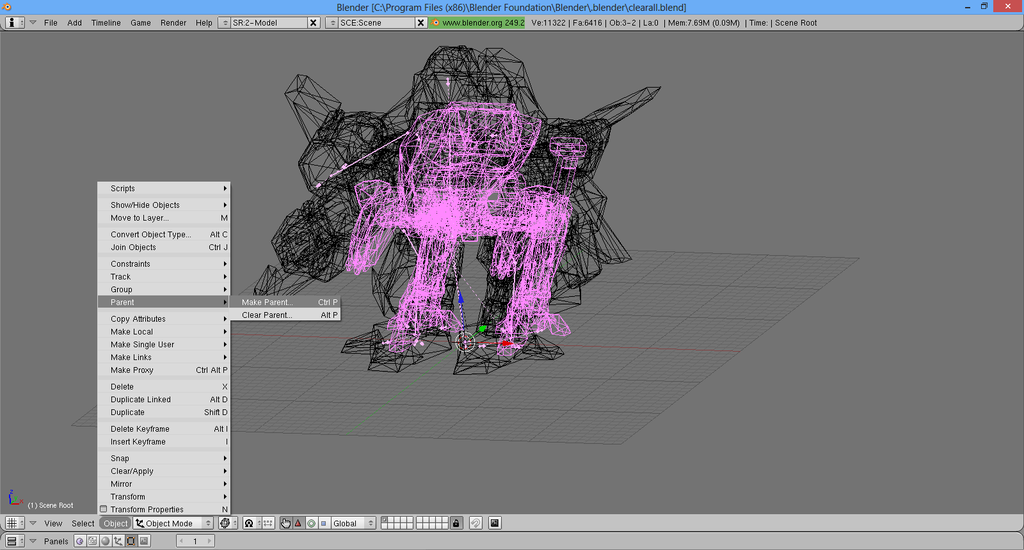Image resolution: width=1024 pixels, height=550 pixels.
Task: Open the Editing panel context
Action: [131, 541]
